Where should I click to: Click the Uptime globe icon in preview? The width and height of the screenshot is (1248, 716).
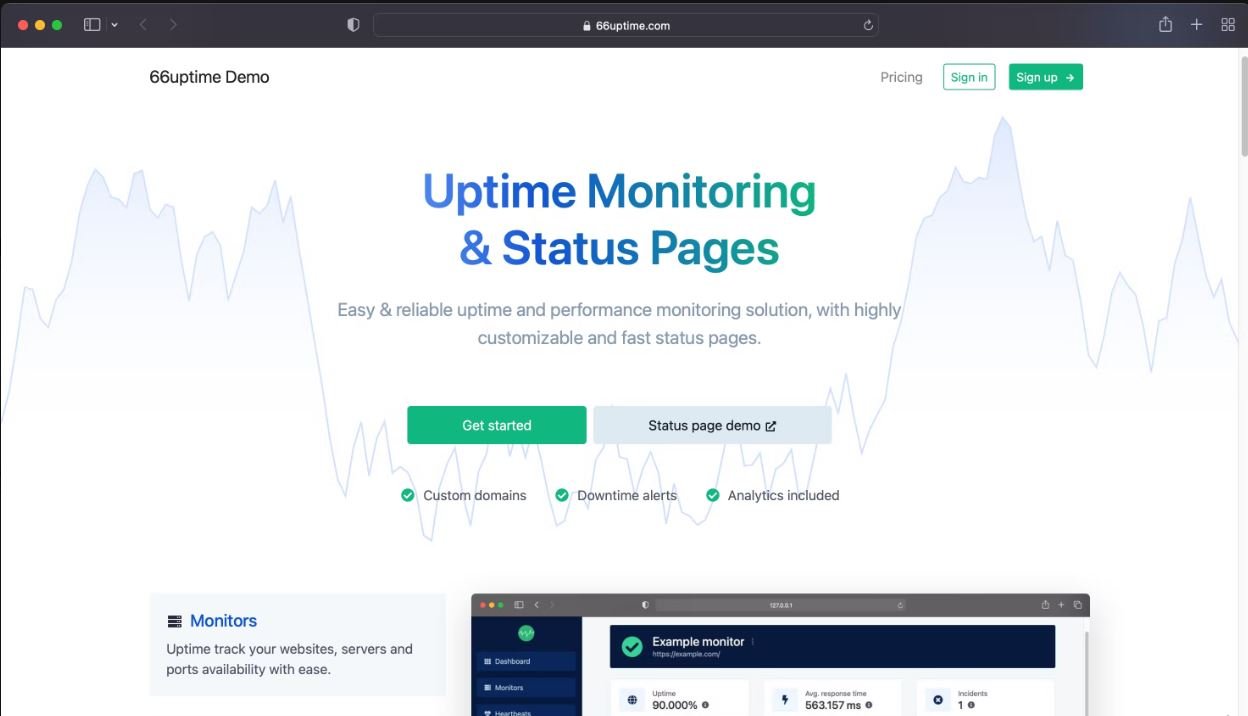632,700
